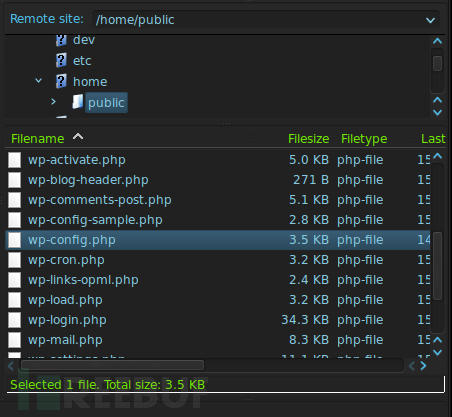
Task: Select the wp-blog-header.php file row
Action: (x=218, y=180)
